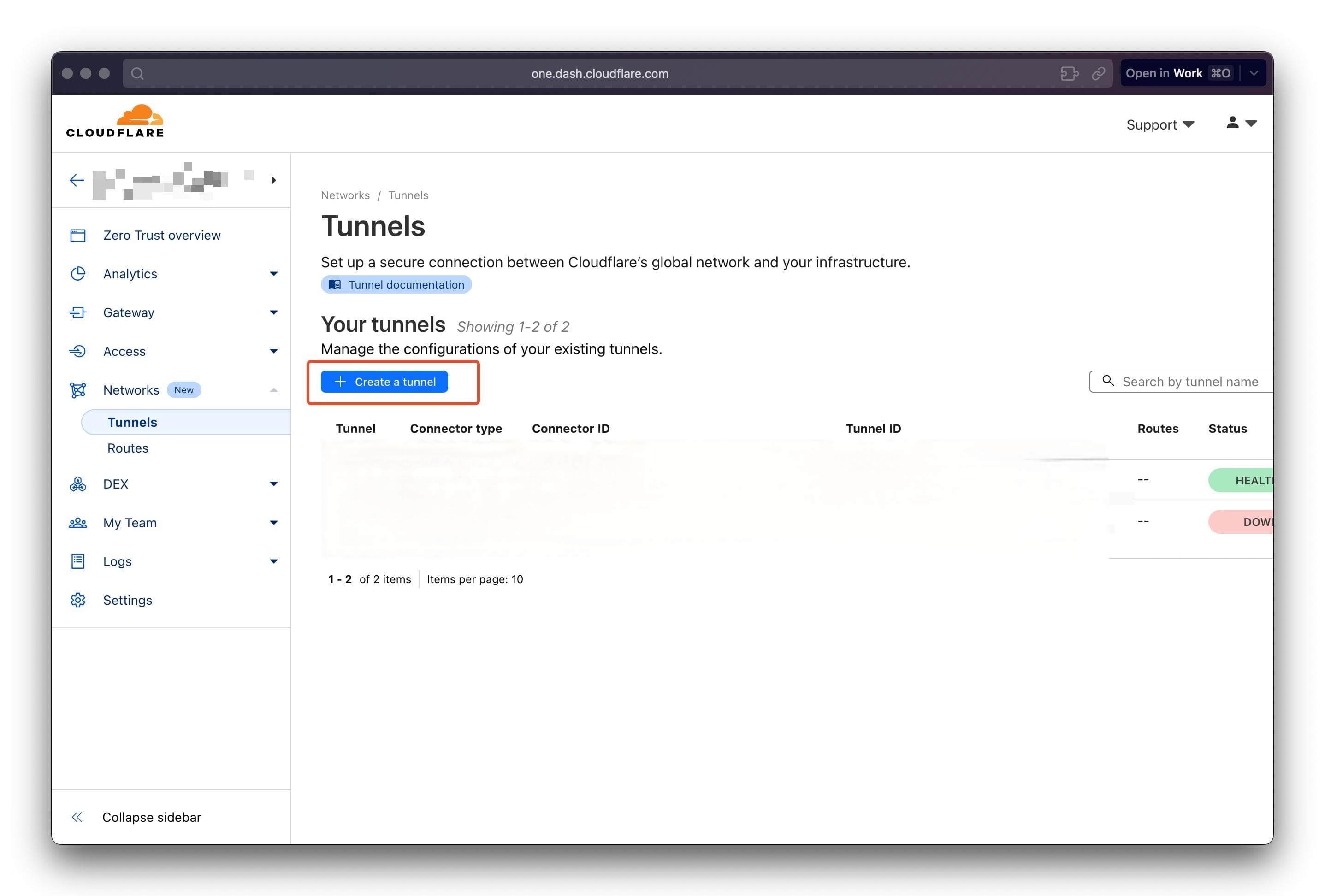Open the Support dropdown menu

[1159, 125]
